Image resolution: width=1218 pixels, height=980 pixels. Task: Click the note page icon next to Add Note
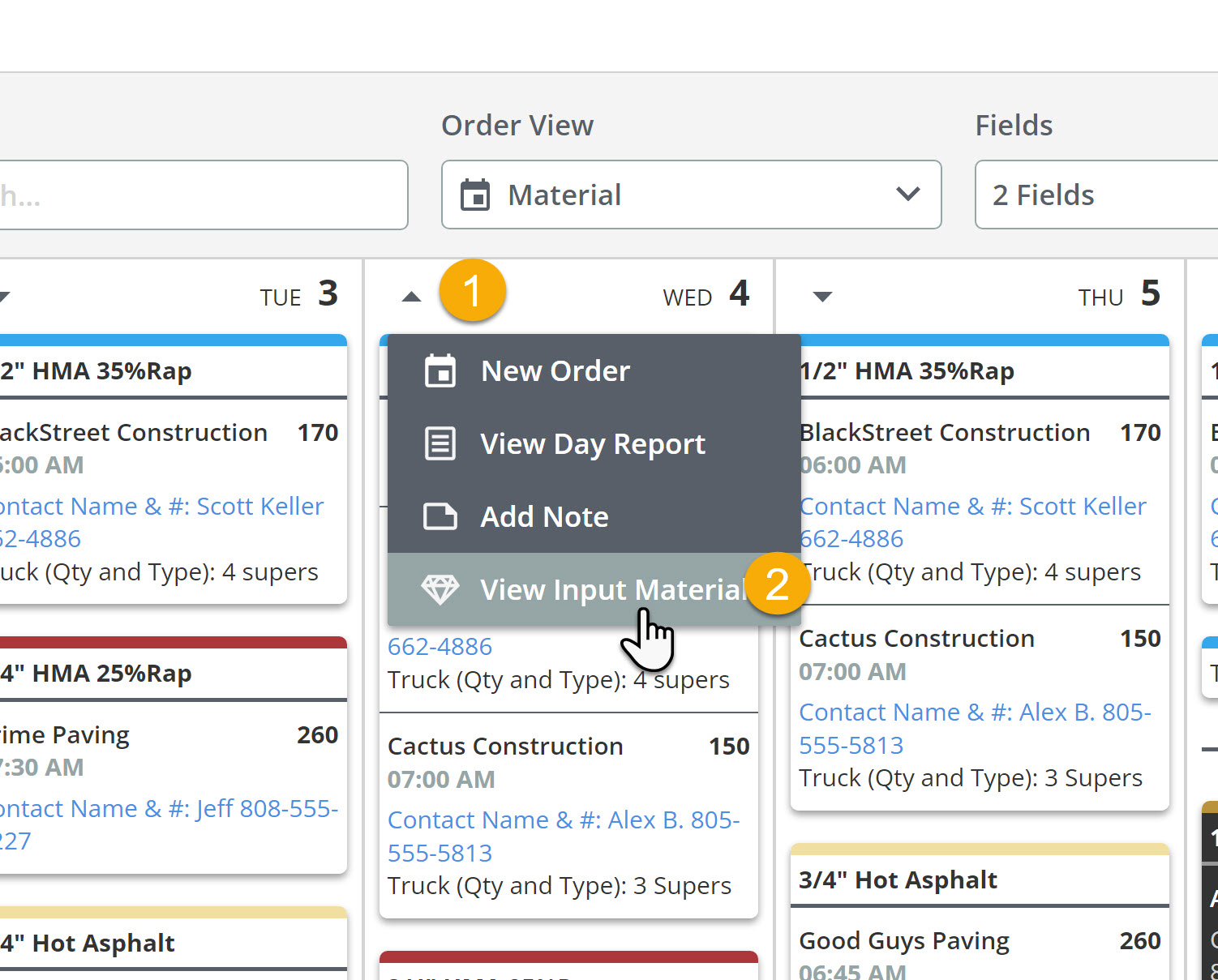(440, 516)
